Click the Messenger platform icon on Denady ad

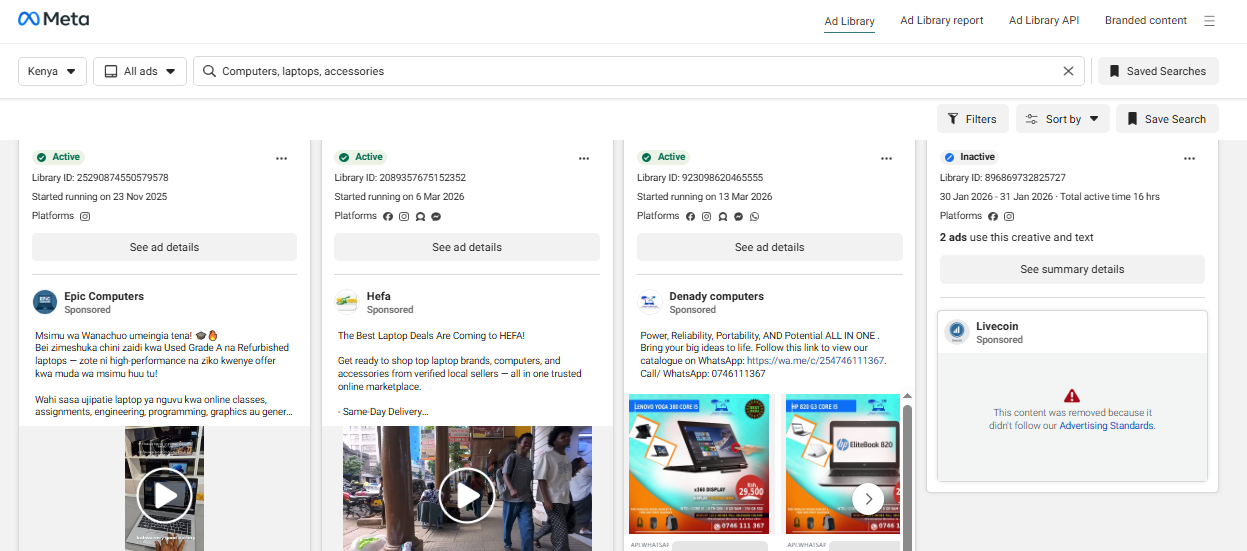[x=738, y=216]
